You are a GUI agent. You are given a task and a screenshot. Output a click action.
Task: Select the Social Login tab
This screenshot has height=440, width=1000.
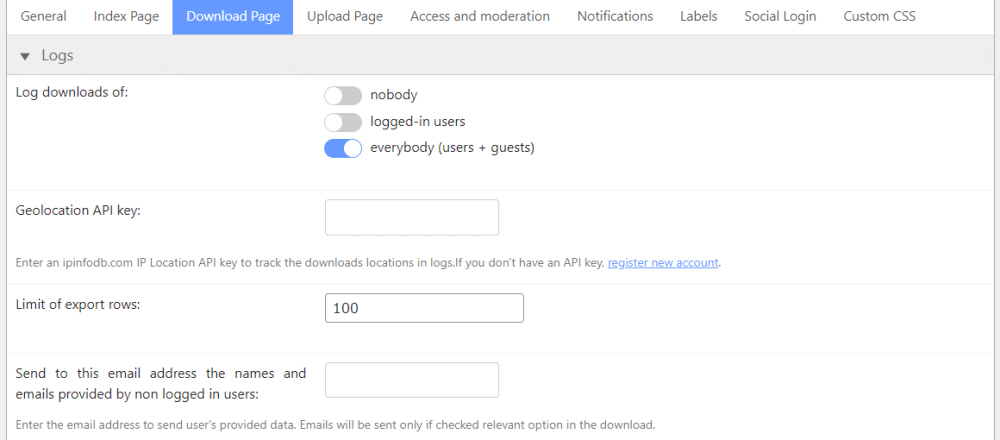tap(780, 17)
